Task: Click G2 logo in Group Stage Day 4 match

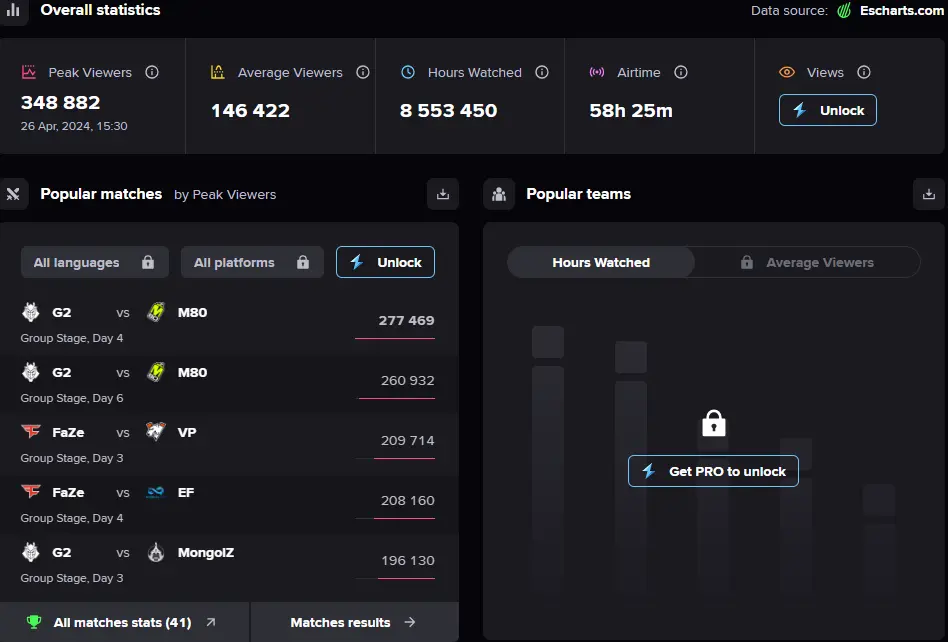Action: (31, 312)
